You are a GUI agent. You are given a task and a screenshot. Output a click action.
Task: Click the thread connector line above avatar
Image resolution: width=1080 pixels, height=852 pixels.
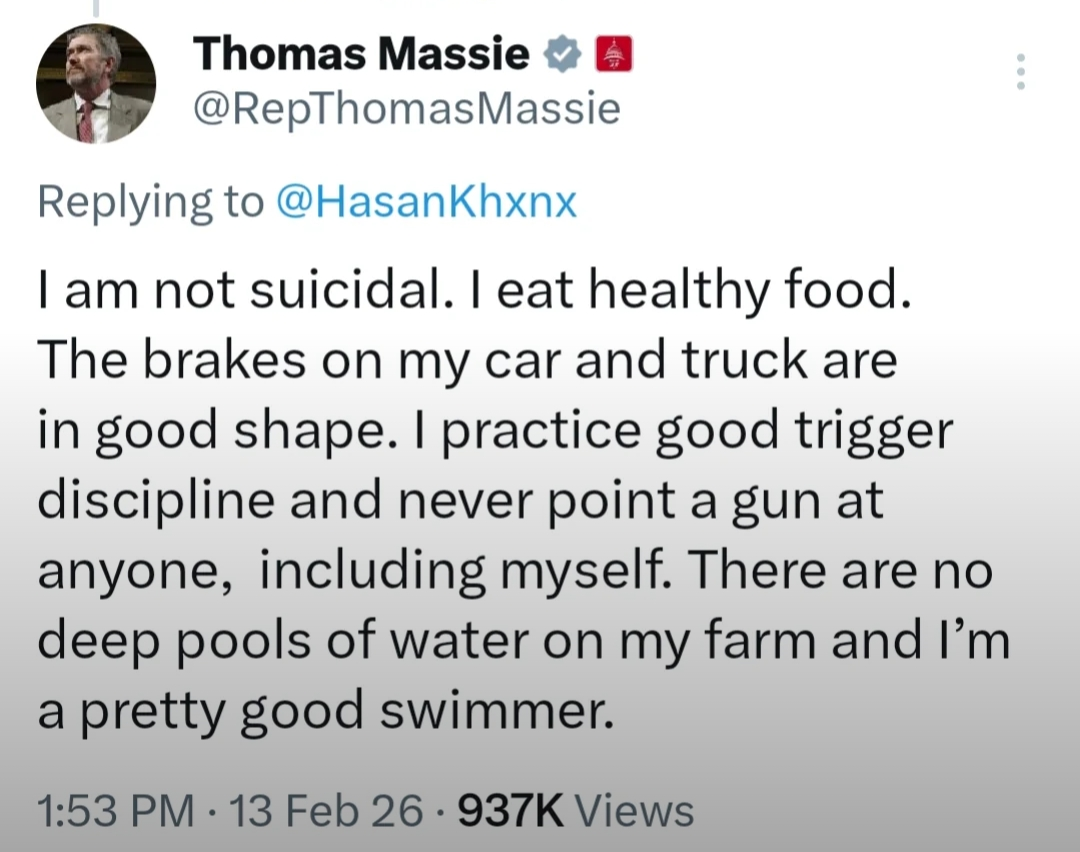96,8
